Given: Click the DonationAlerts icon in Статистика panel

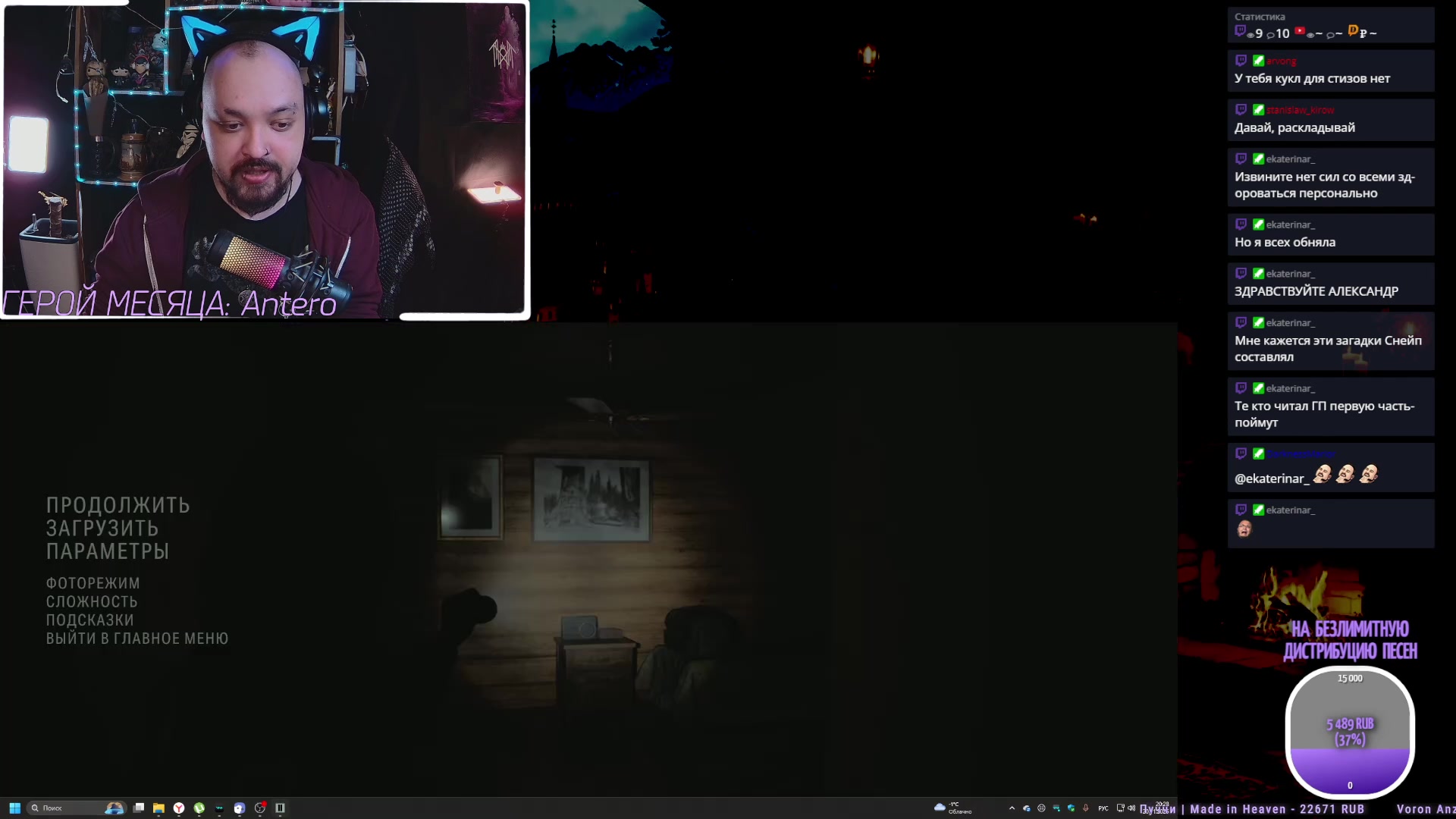Looking at the screenshot, I should click(x=1353, y=32).
